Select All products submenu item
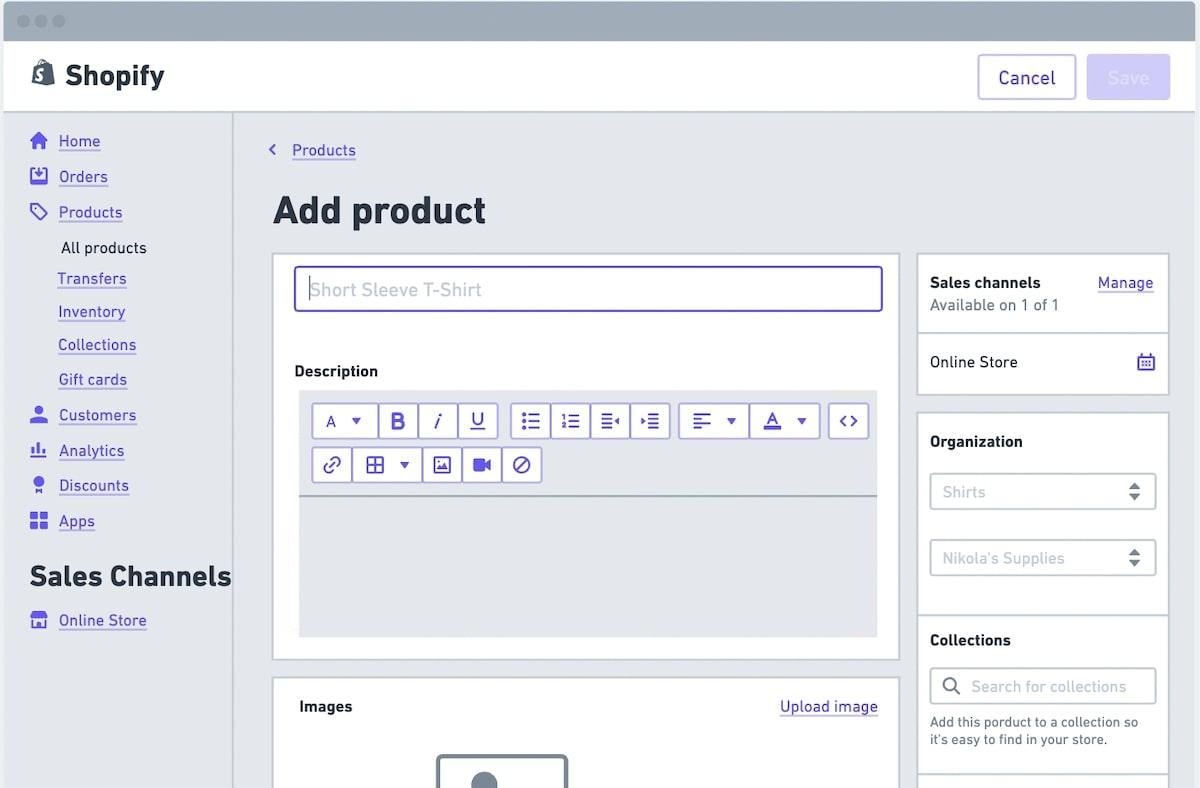Screen dimensions: 1200x788 pyautogui.click(x=104, y=248)
